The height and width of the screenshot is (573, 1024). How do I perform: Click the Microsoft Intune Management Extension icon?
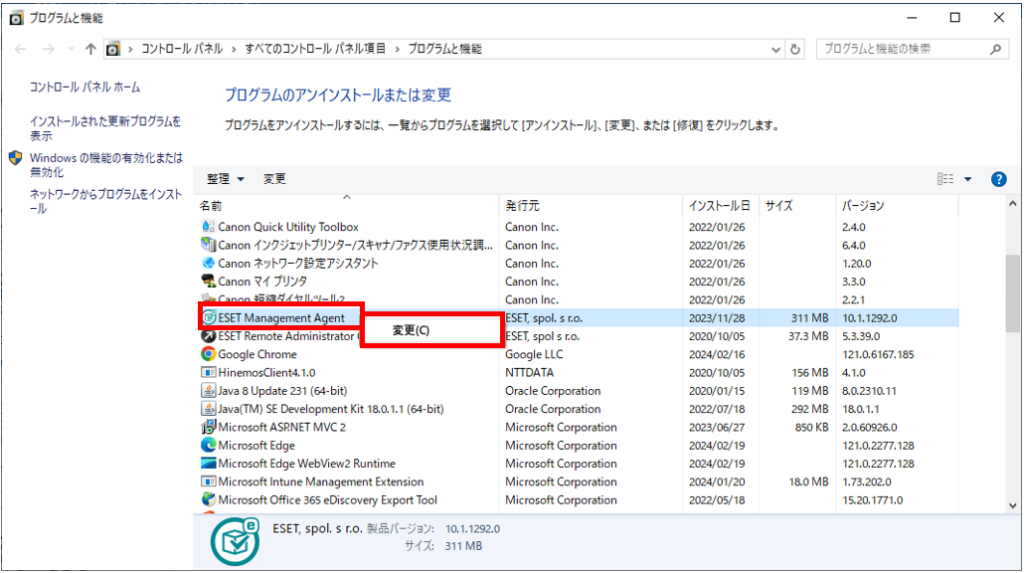coord(208,482)
